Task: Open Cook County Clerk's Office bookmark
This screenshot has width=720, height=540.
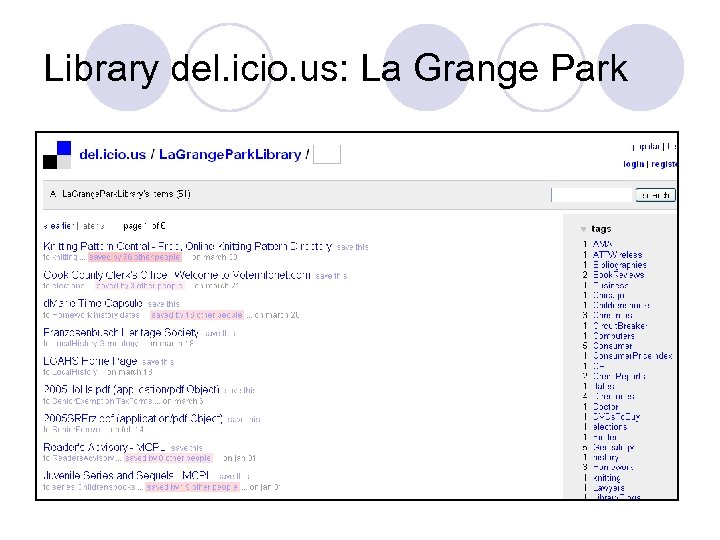Action: (177, 276)
